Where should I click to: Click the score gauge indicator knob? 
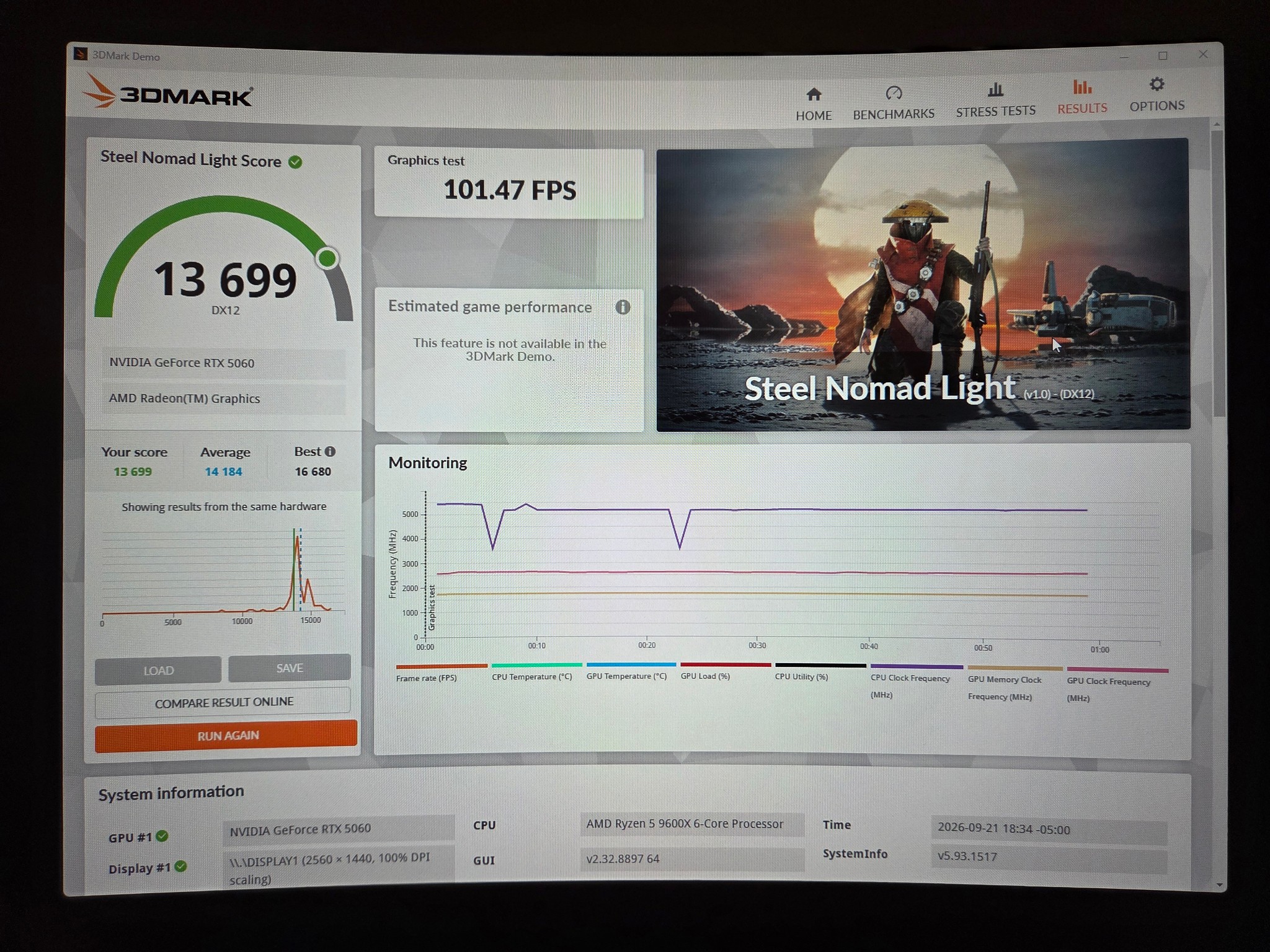(x=327, y=258)
